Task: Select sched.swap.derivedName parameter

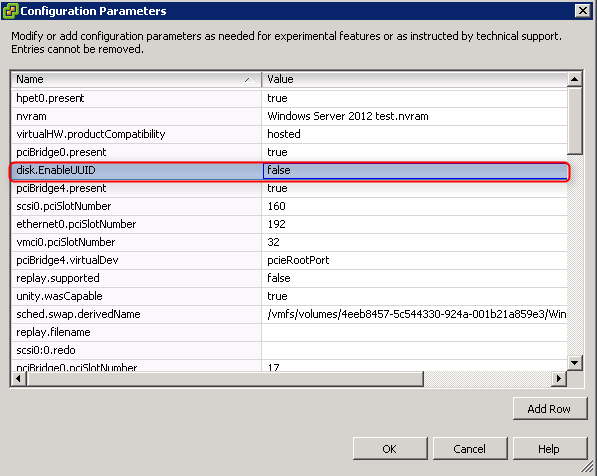Action: [x=136, y=314]
